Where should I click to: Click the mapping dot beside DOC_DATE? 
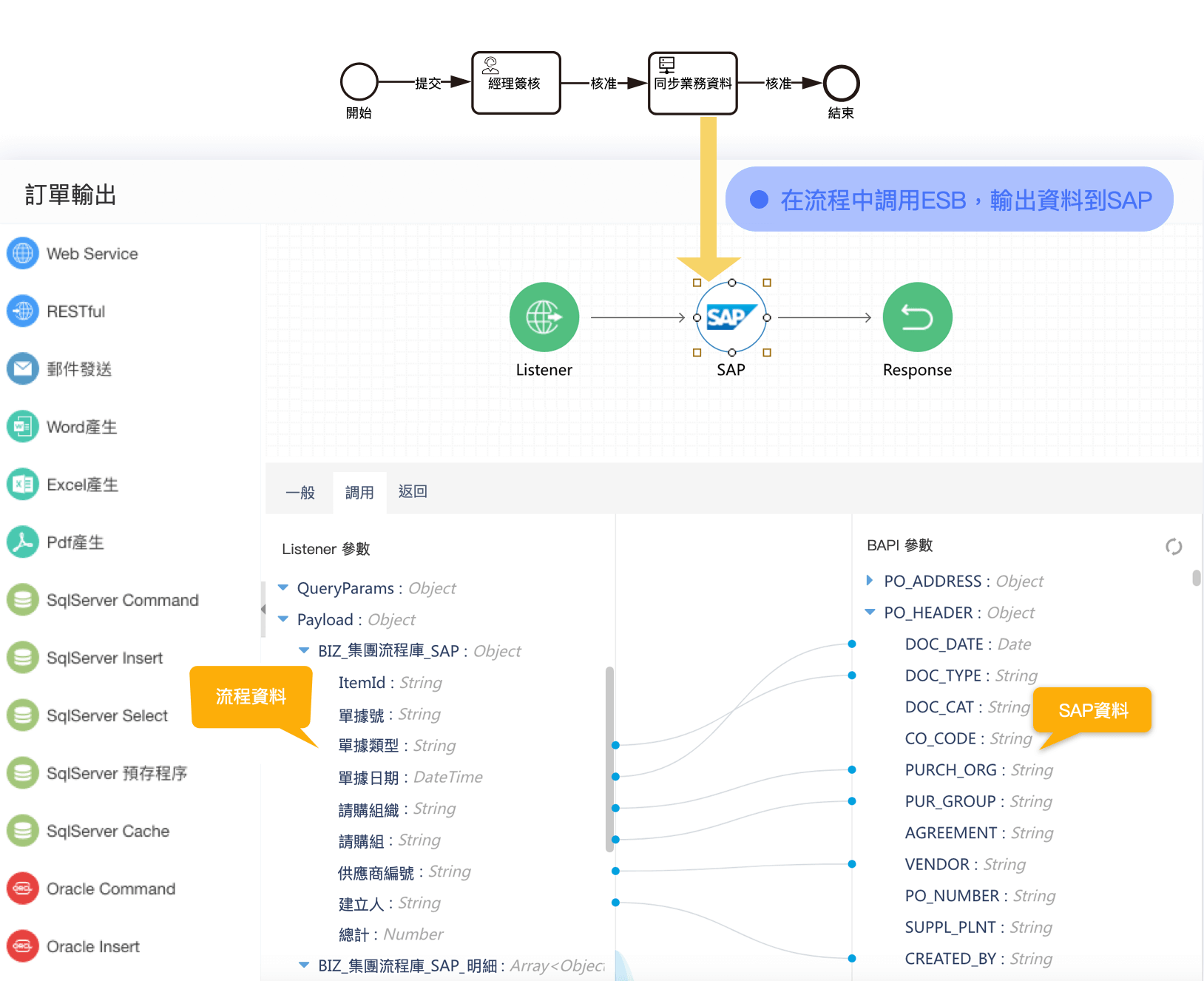coord(852,644)
